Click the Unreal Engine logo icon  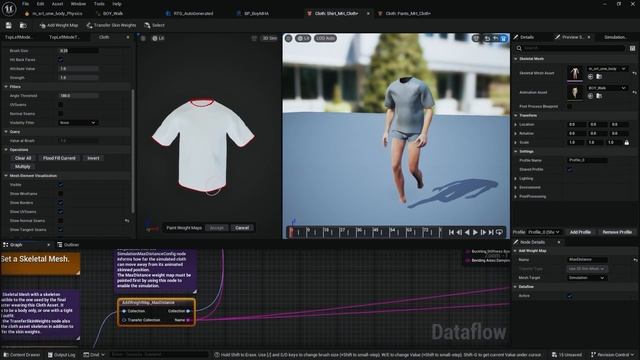point(9,9)
